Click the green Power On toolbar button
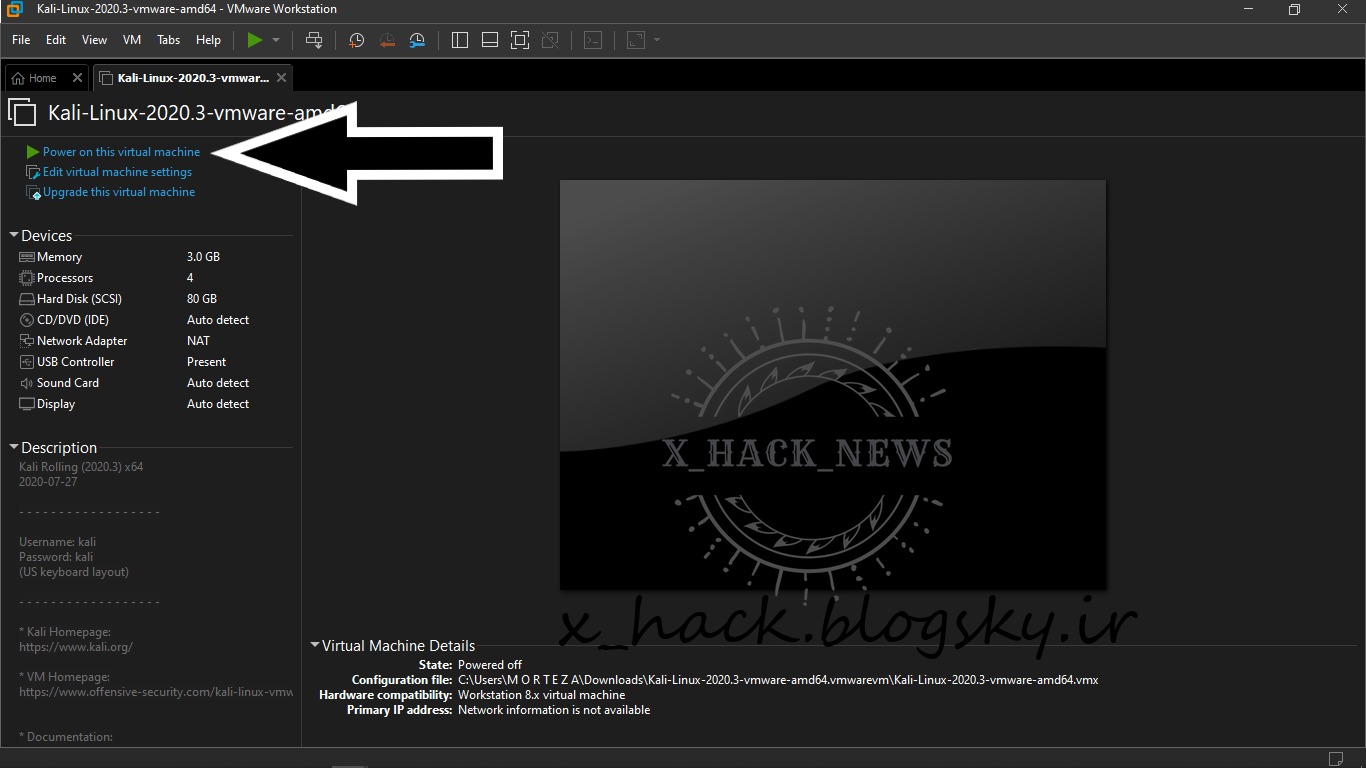The width and height of the screenshot is (1366, 768). pos(255,40)
